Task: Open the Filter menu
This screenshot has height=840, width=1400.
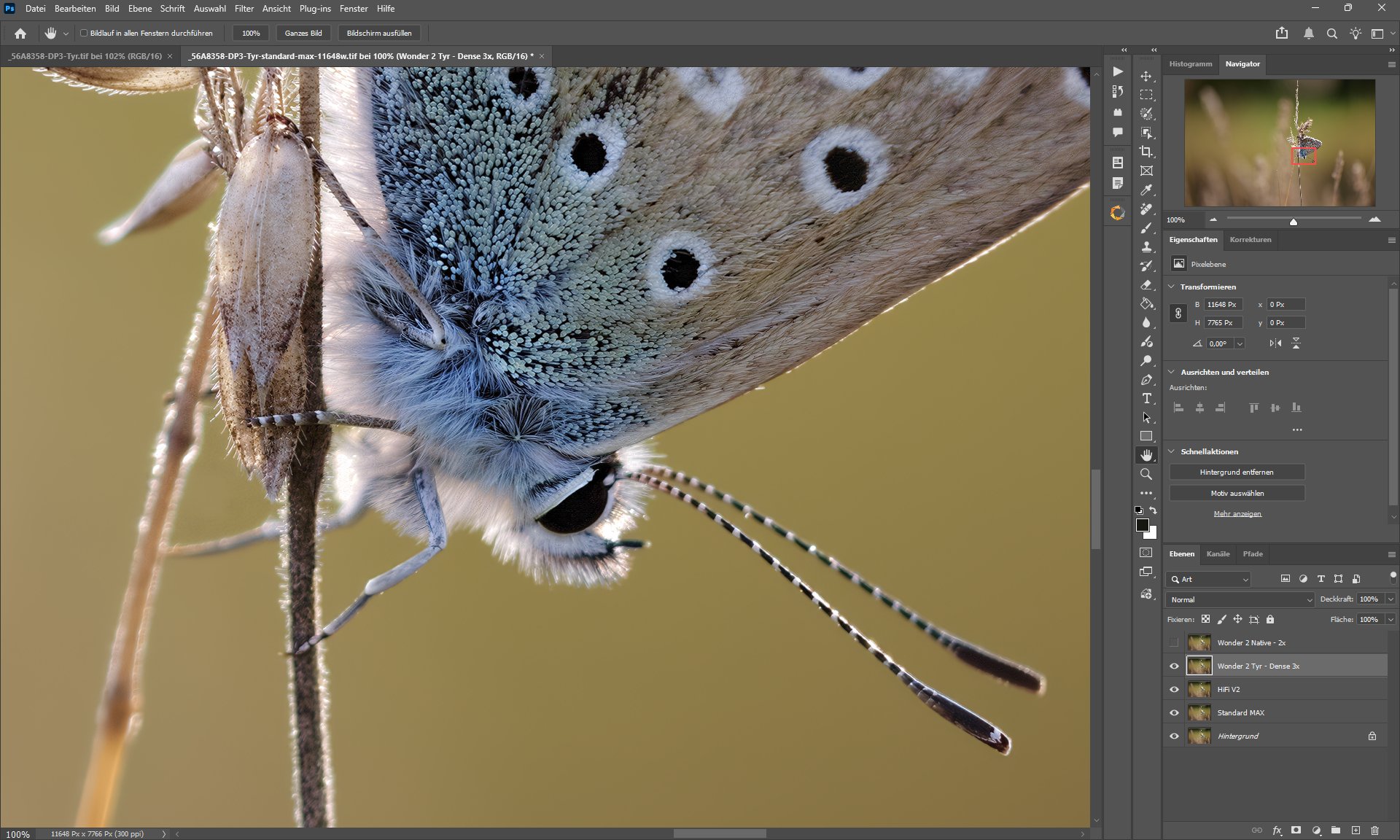Action: [244, 9]
